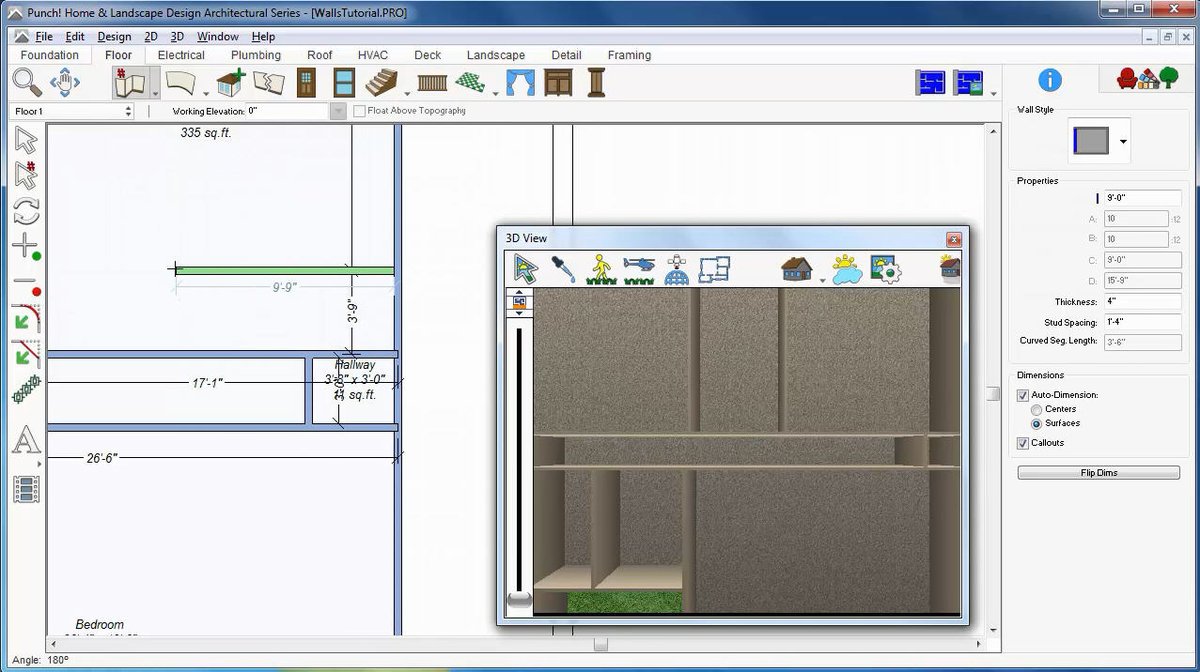This screenshot has width=1200, height=672.
Task: Select the Pan hand tool
Action: click(x=65, y=82)
